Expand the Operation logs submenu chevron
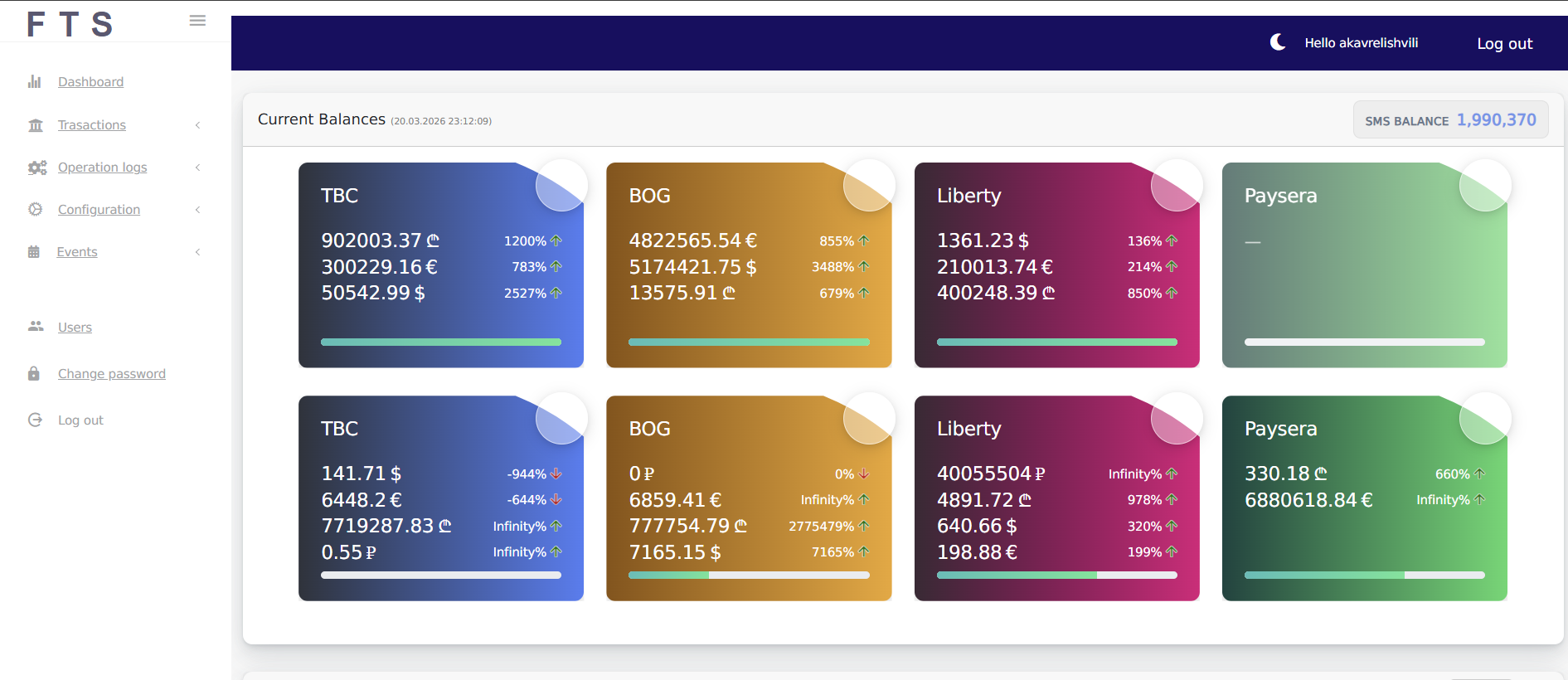 (197, 168)
